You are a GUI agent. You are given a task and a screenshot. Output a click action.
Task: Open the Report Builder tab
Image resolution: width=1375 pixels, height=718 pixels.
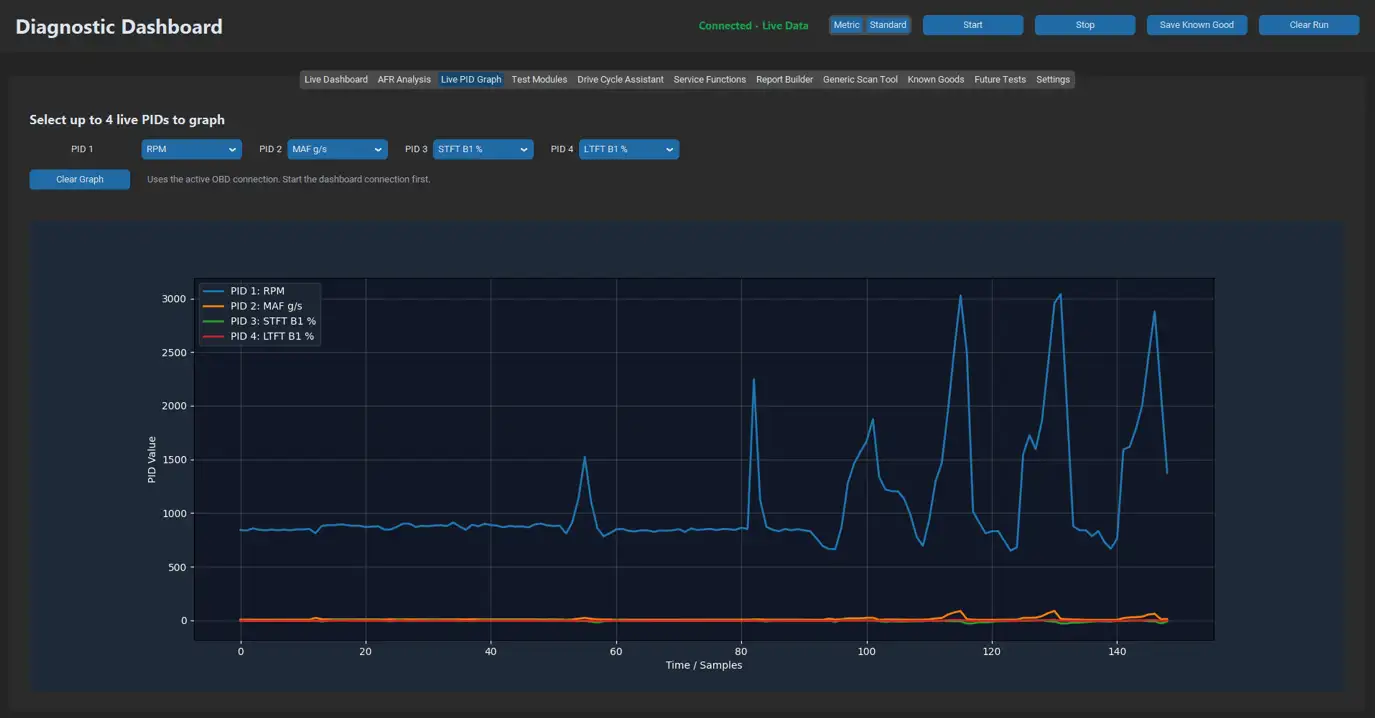pos(784,79)
